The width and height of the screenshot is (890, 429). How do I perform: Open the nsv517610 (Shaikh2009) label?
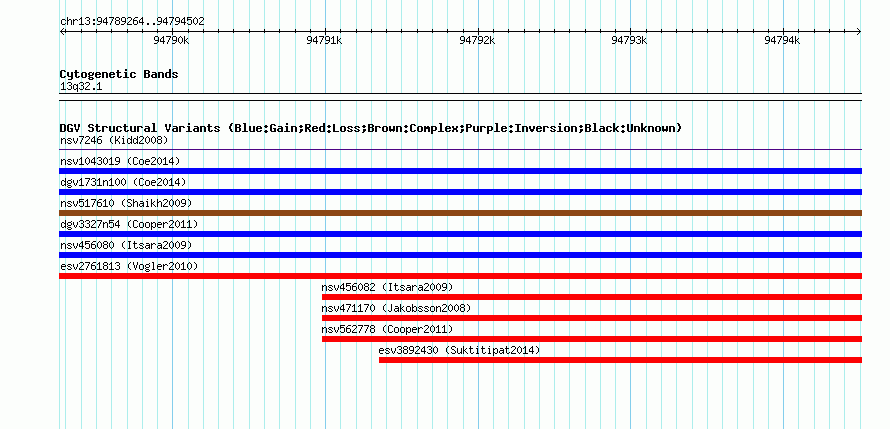coord(126,203)
